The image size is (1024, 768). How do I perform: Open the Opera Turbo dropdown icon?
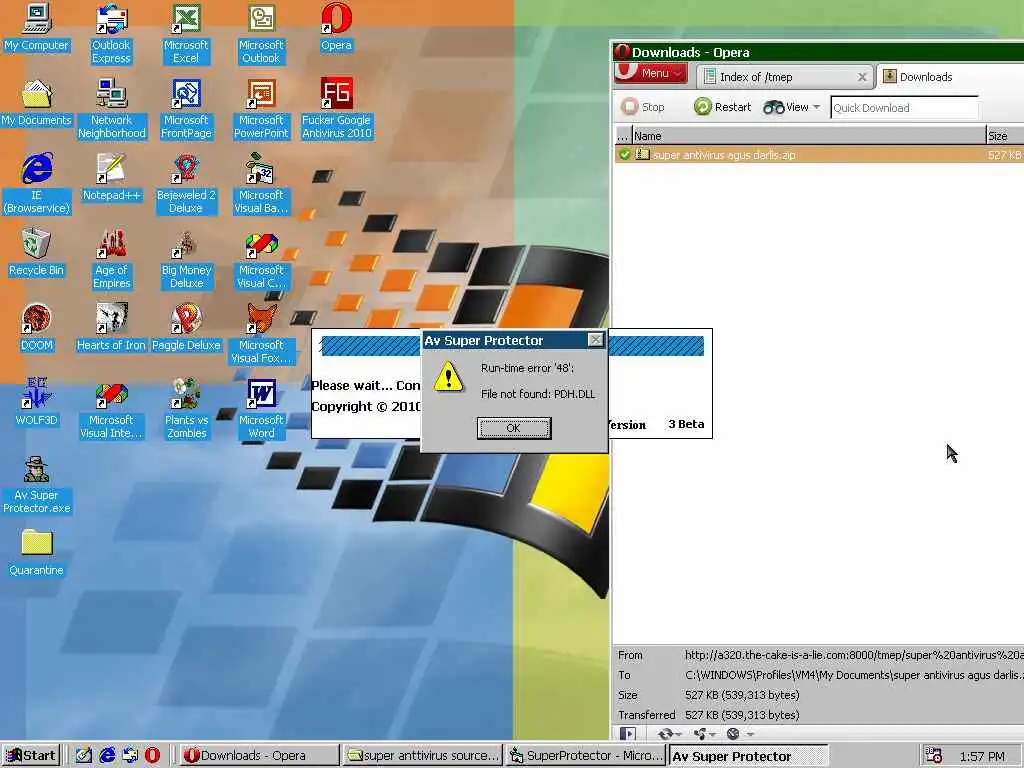coord(739,733)
